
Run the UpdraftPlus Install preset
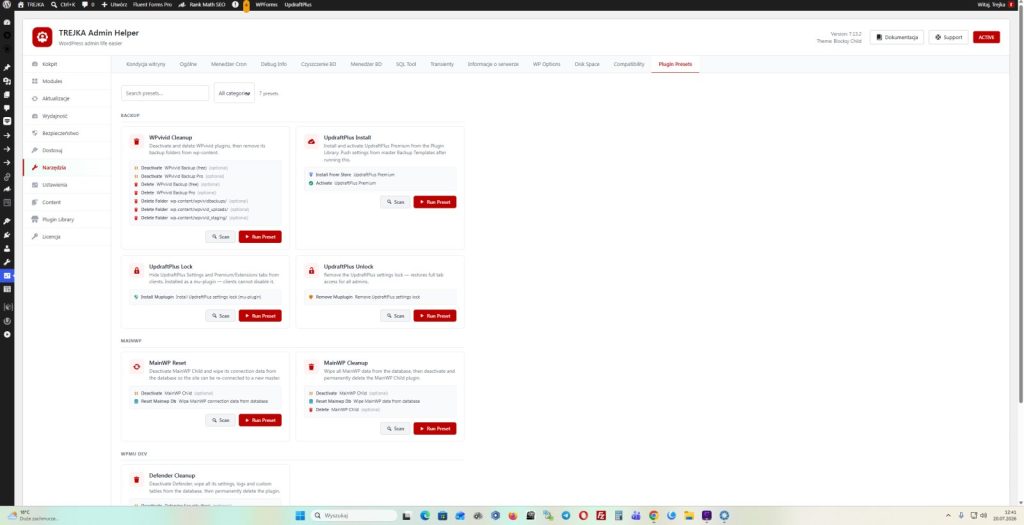(435, 202)
